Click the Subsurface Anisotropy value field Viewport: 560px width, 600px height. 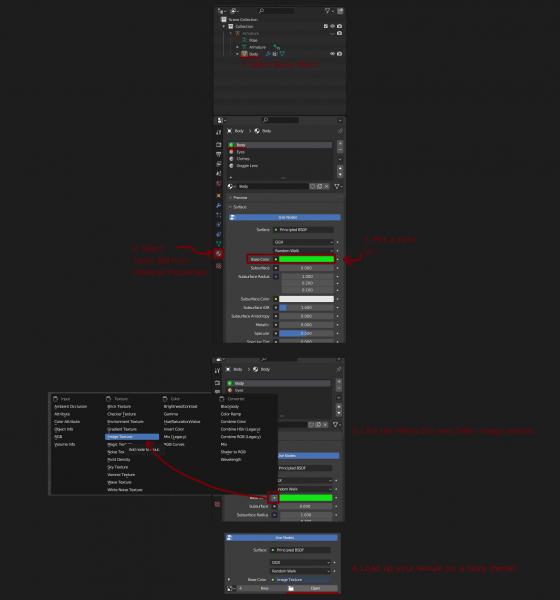[x=306, y=316]
